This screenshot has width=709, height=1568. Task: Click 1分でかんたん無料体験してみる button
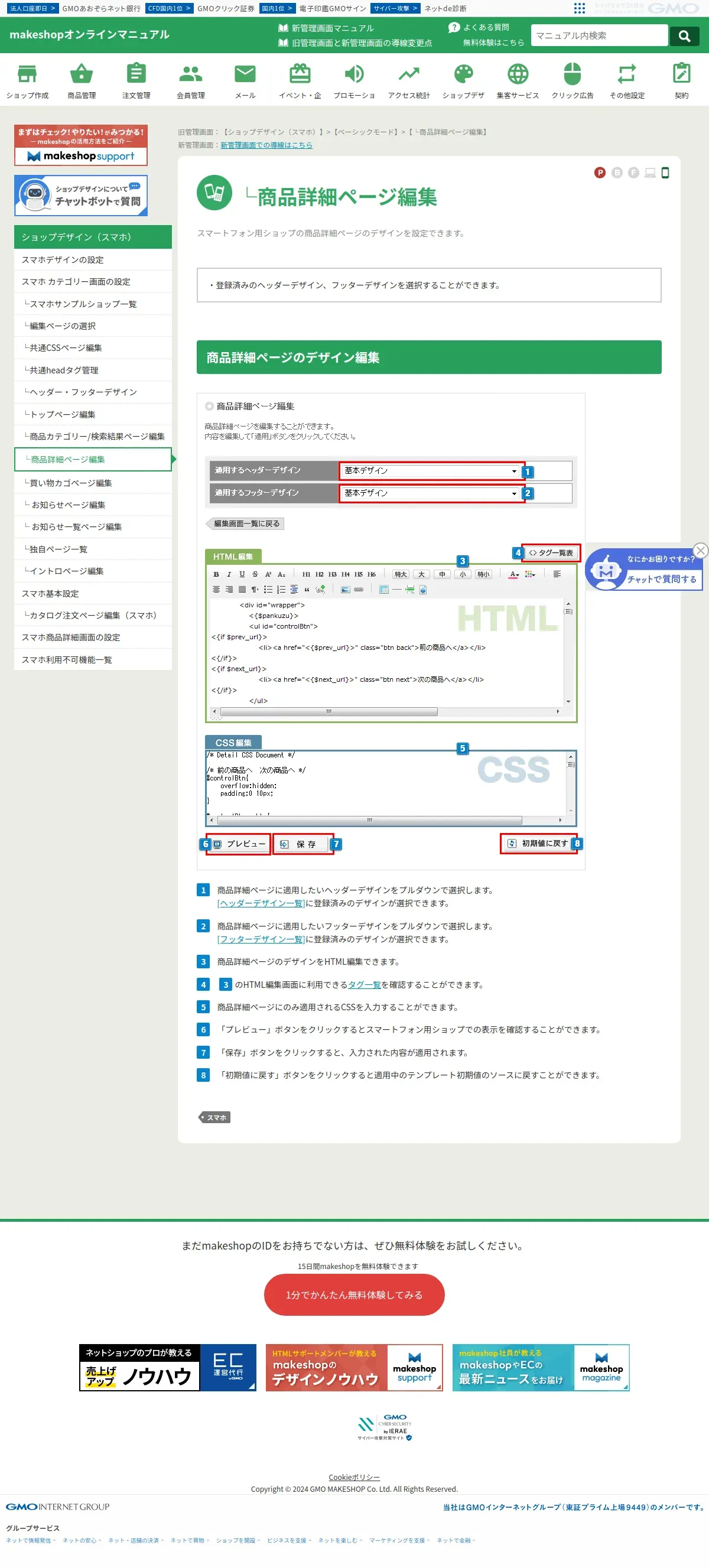[354, 1294]
